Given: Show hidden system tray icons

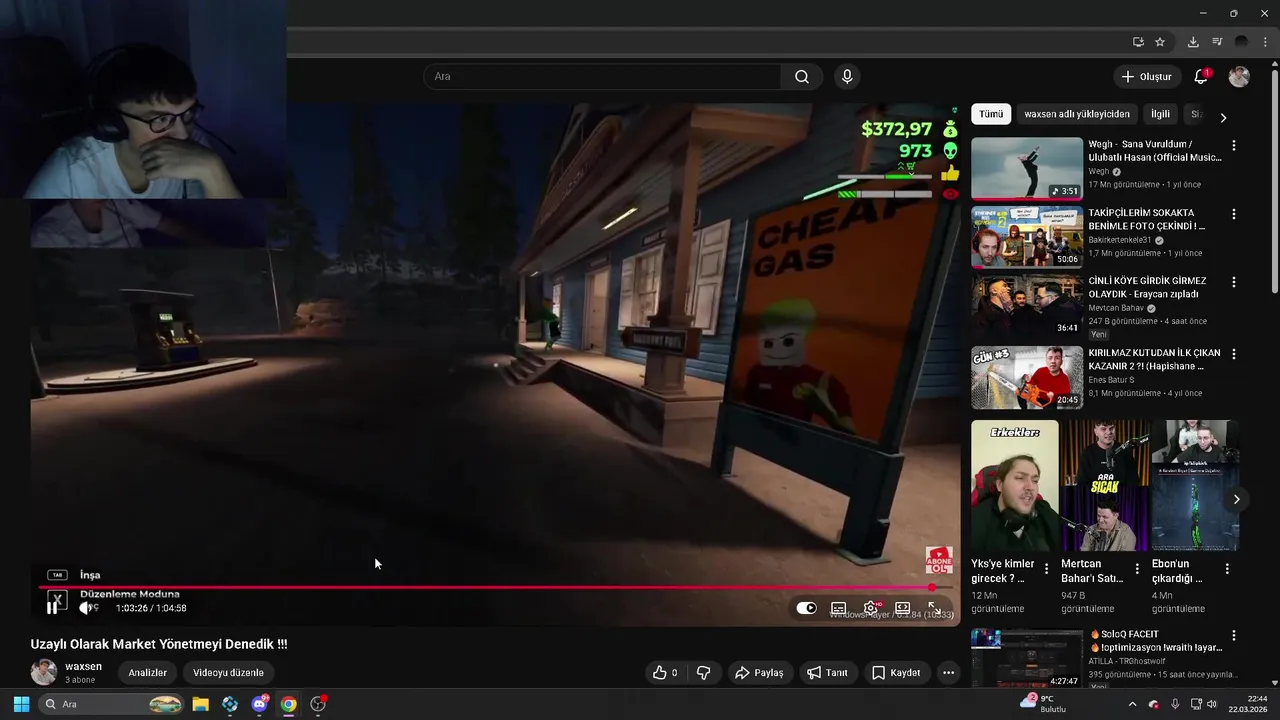Looking at the screenshot, I should (x=1132, y=704).
